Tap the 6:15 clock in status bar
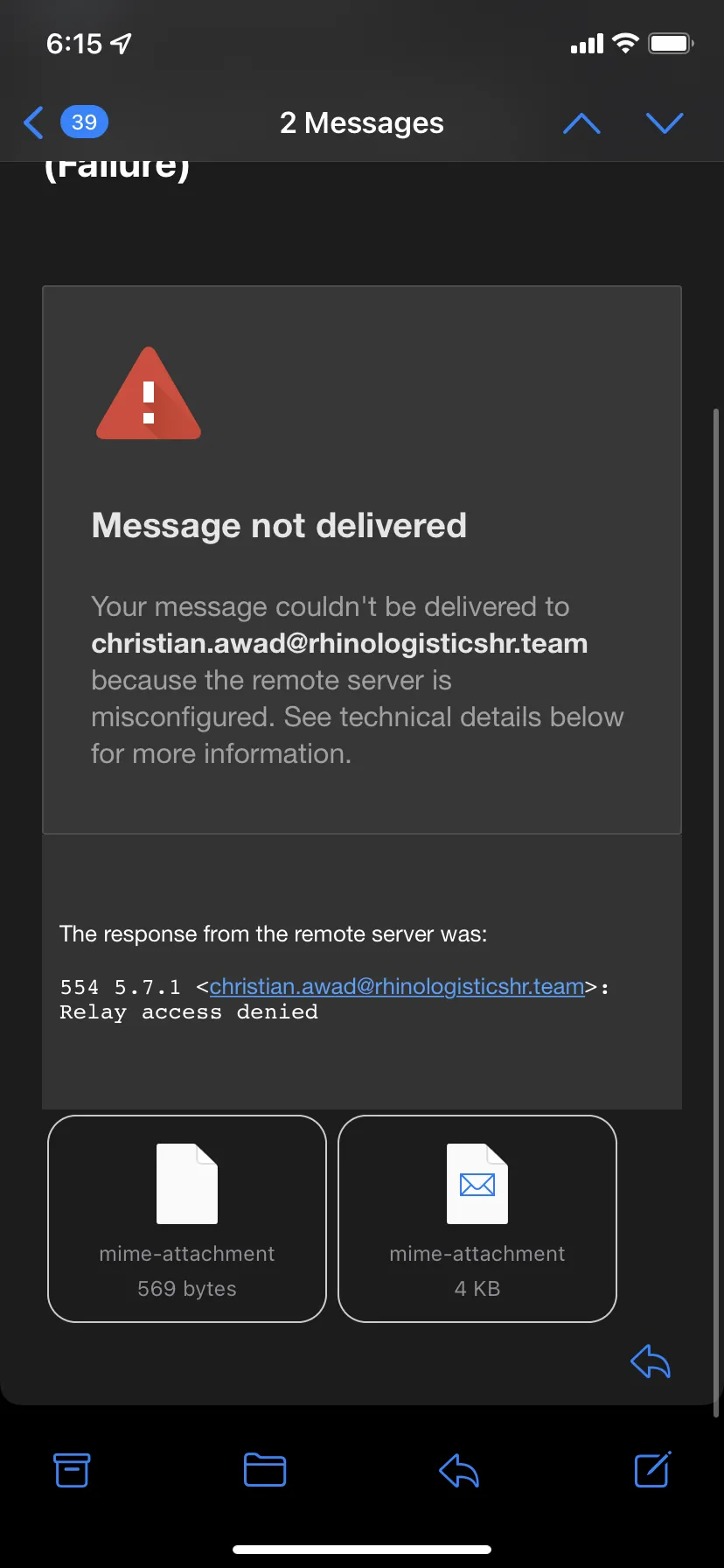 coord(74,43)
